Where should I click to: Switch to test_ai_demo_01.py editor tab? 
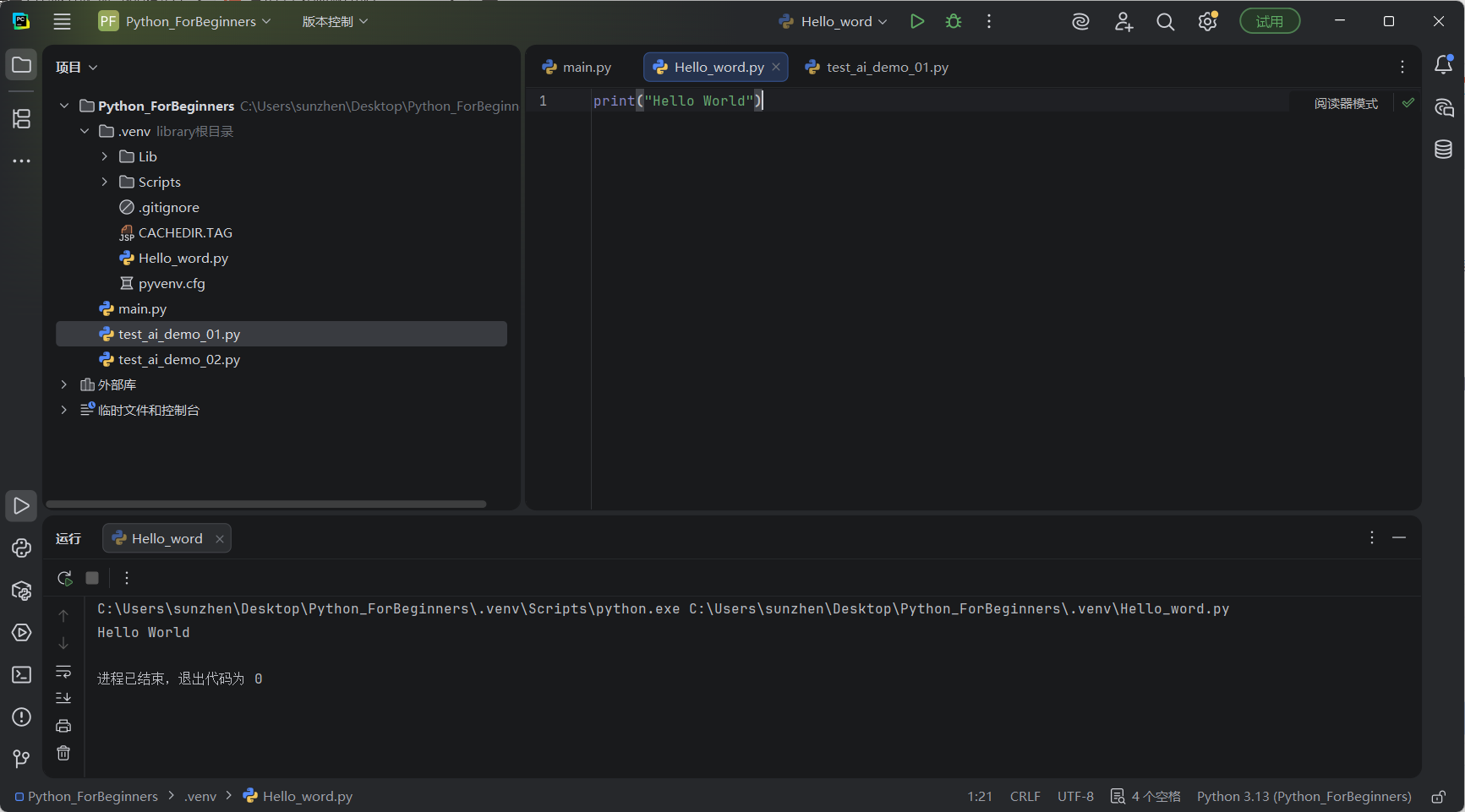877,68
